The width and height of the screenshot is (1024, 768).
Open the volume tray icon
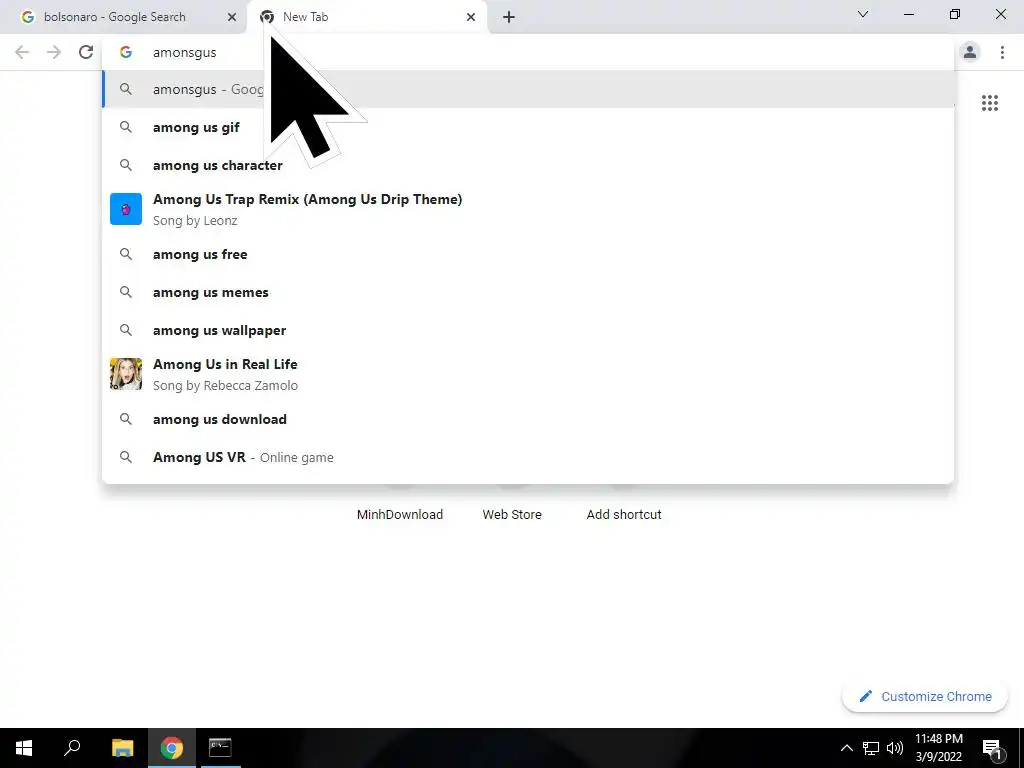tap(895, 748)
